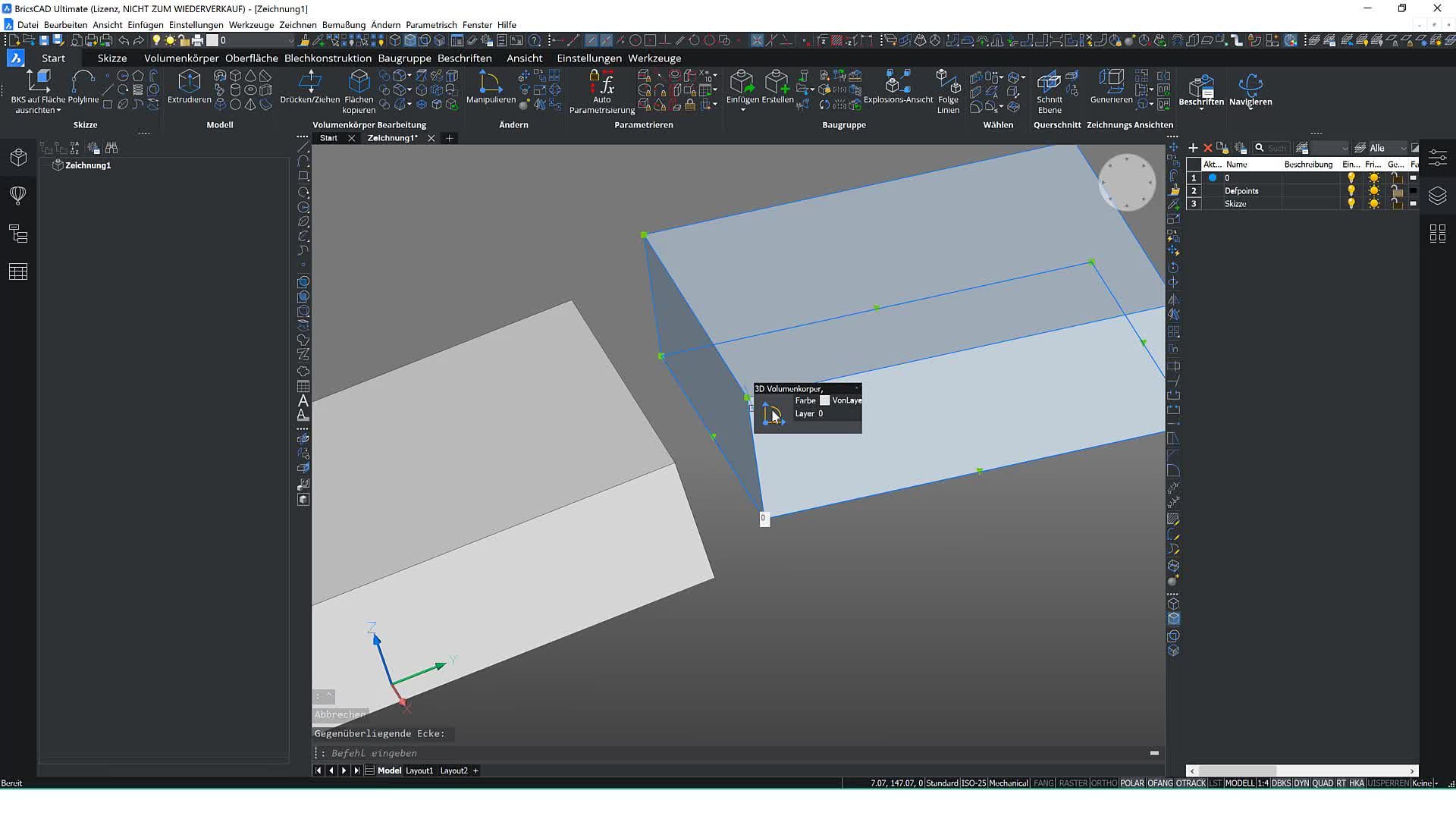Open the 1:4 annotation scale in status bar
Image resolution: width=1456 pixels, height=819 pixels.
click(1263, 783)
